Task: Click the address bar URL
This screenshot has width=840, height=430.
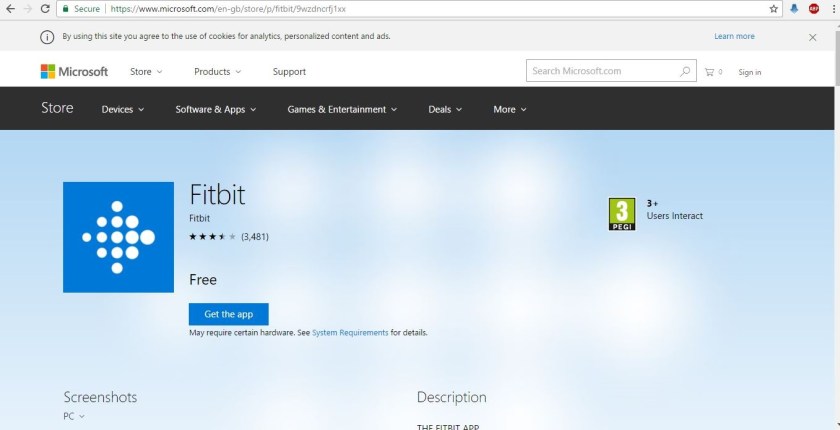Action: [x=228, y=9]
